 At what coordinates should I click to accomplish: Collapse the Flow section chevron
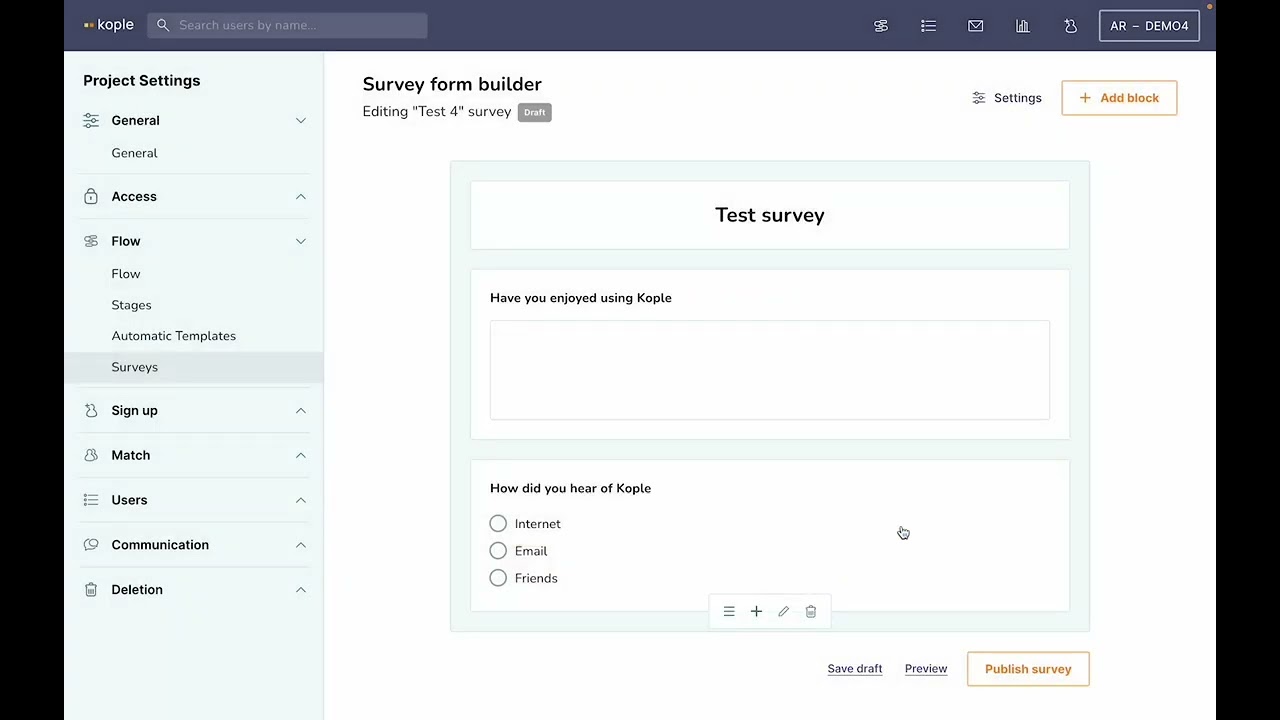[x=300, y=241]
